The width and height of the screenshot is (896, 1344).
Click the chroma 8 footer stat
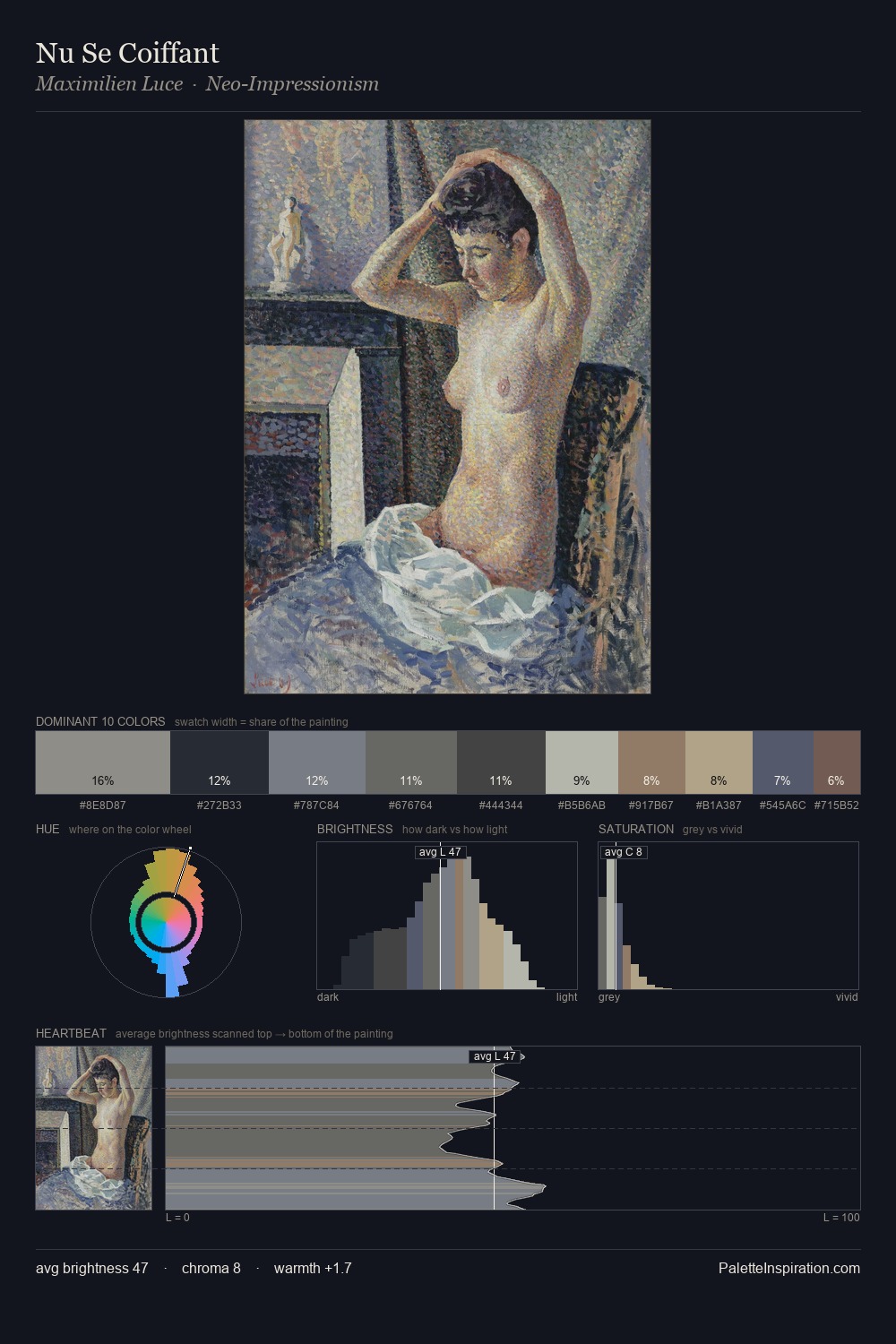(211, 1268)
